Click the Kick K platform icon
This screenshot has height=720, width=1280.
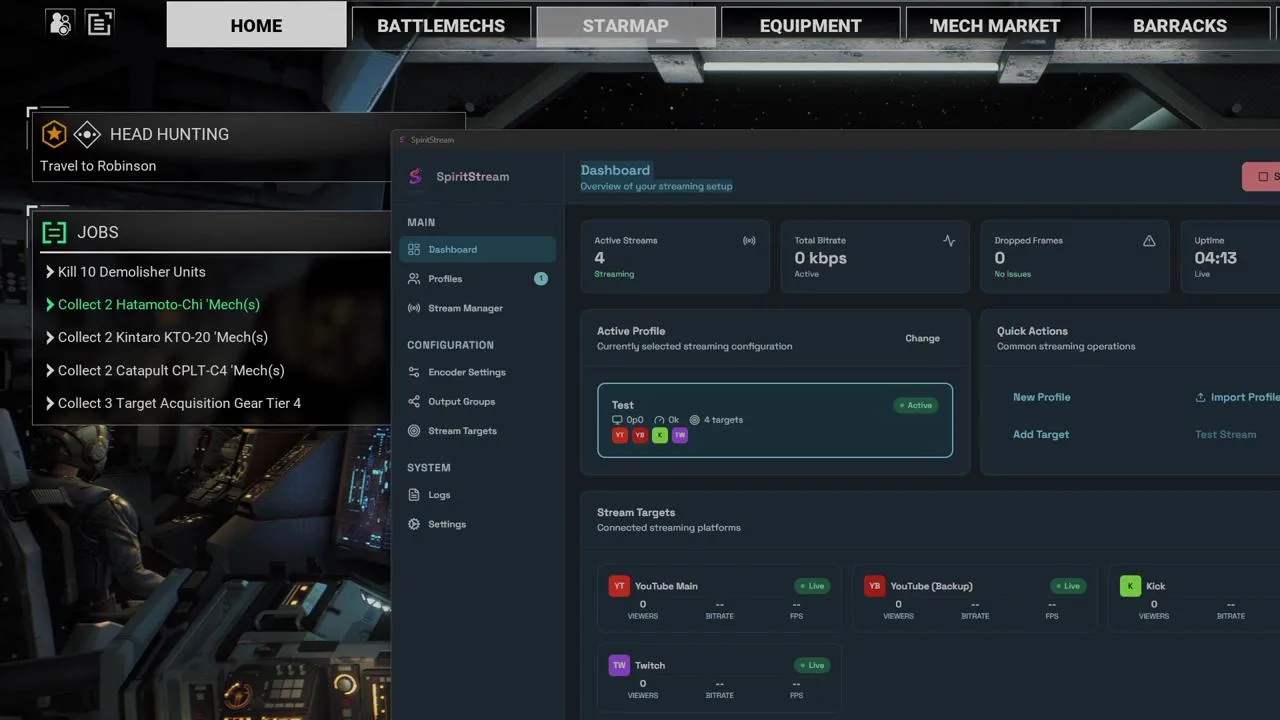(1130, 586)
